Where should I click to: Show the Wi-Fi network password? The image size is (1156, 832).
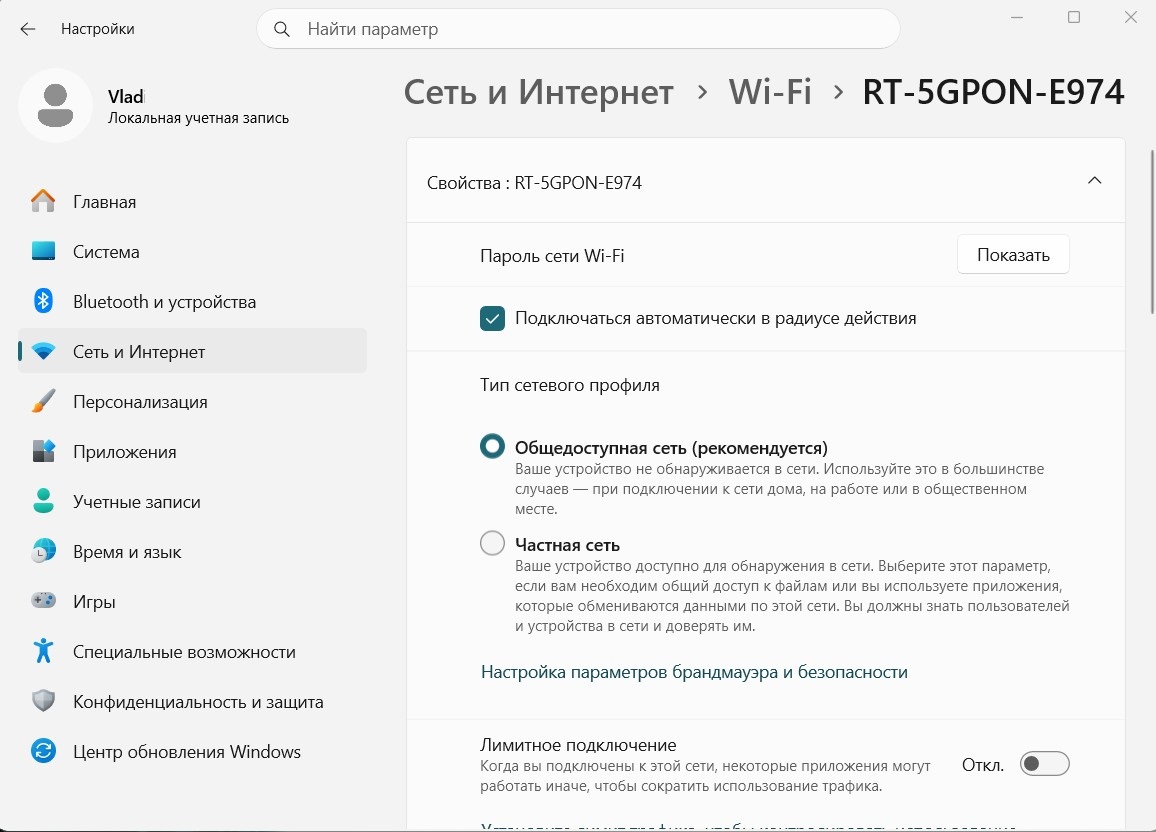point(1013,255)
